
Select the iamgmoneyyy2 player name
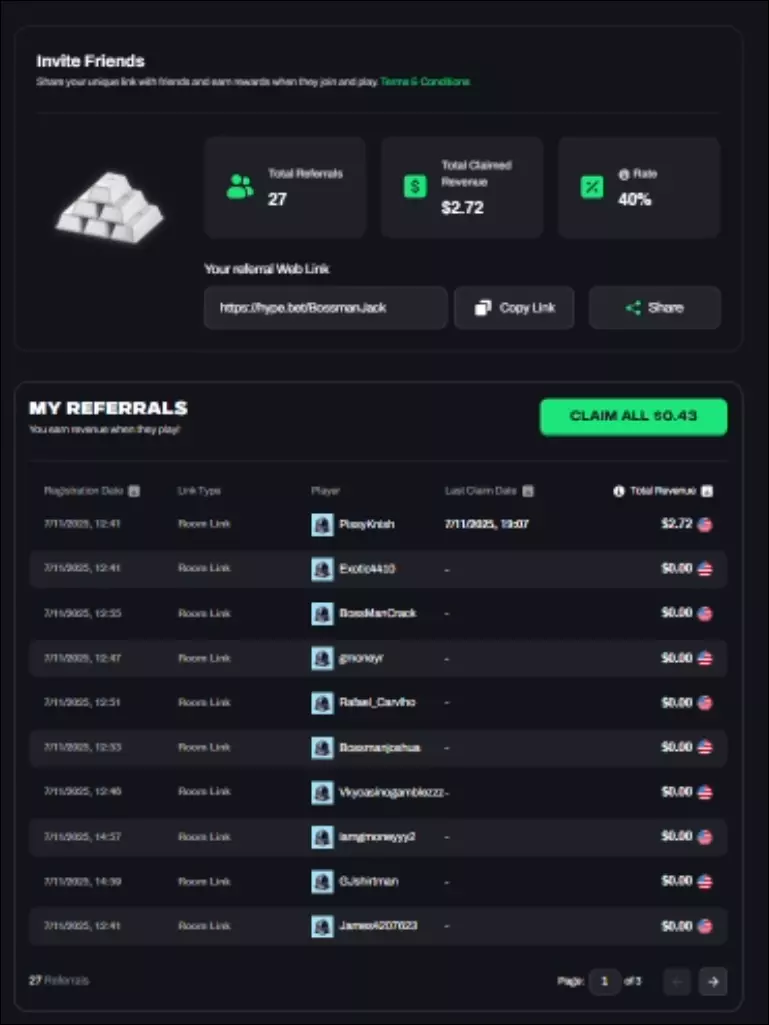(377, 837)
